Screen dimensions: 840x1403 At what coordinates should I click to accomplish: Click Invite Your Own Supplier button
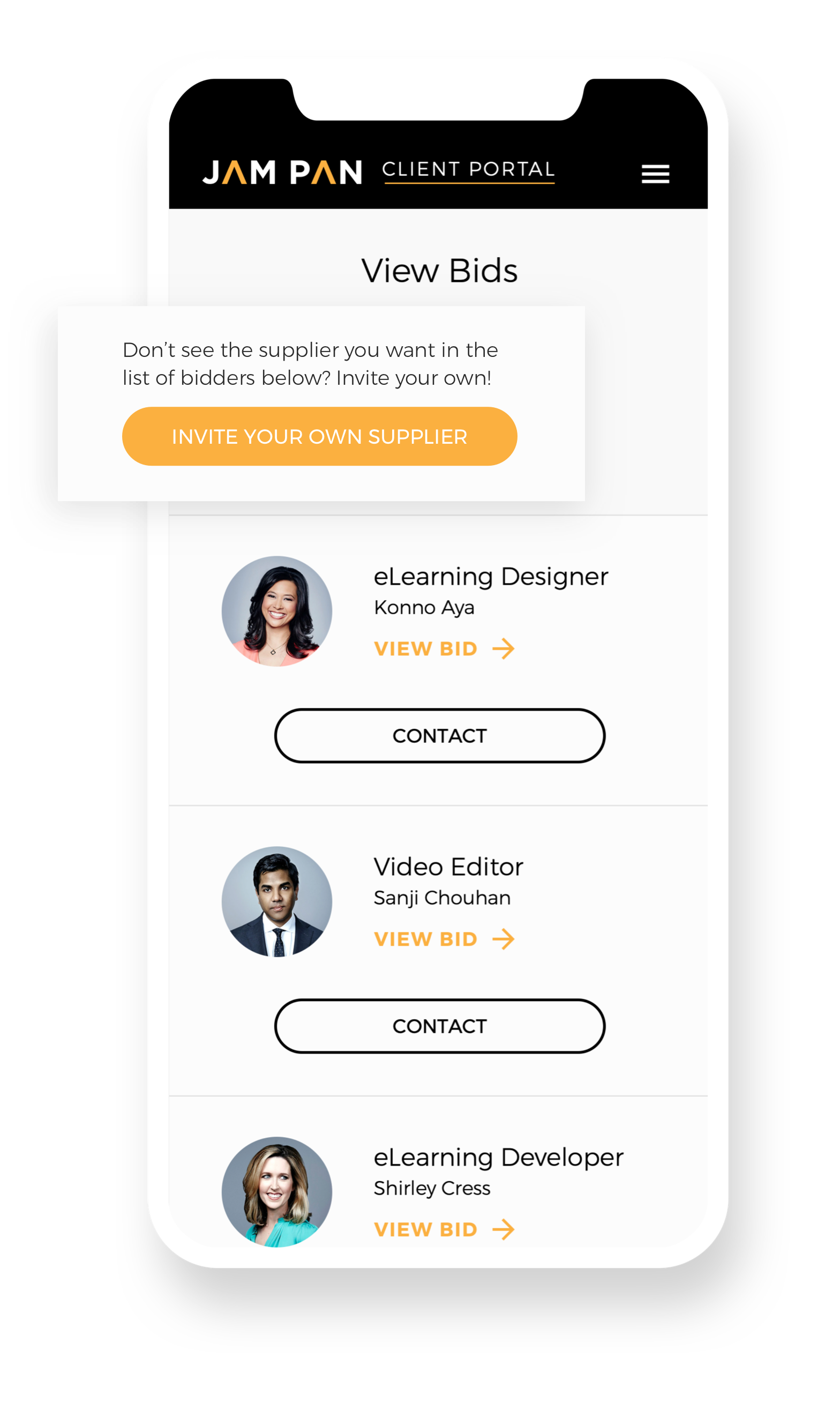(x=319, y=436)
